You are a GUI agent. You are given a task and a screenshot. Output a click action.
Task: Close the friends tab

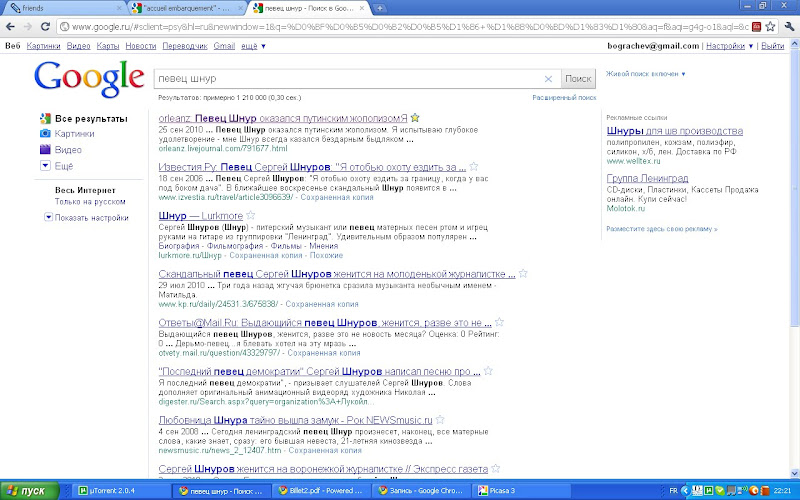pos(119,8)
